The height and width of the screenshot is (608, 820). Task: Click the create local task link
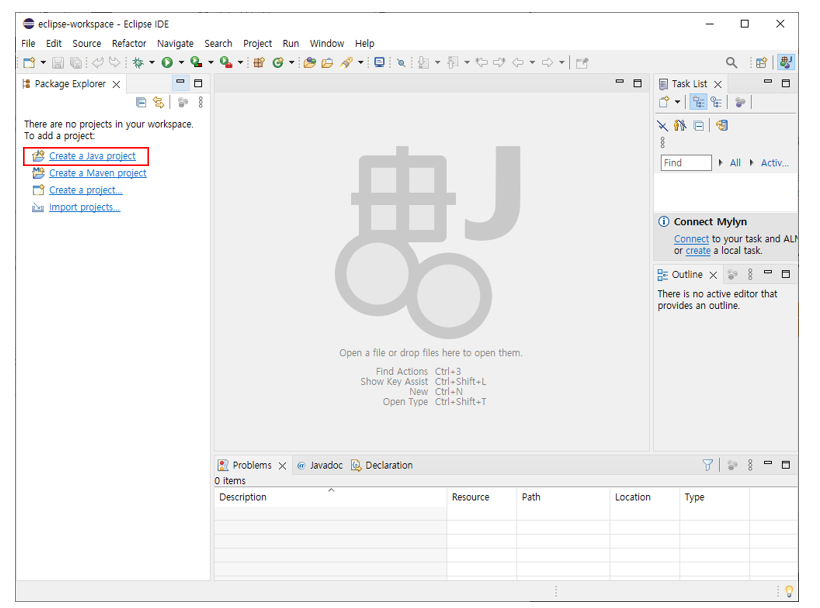click(x=698, y=250)
